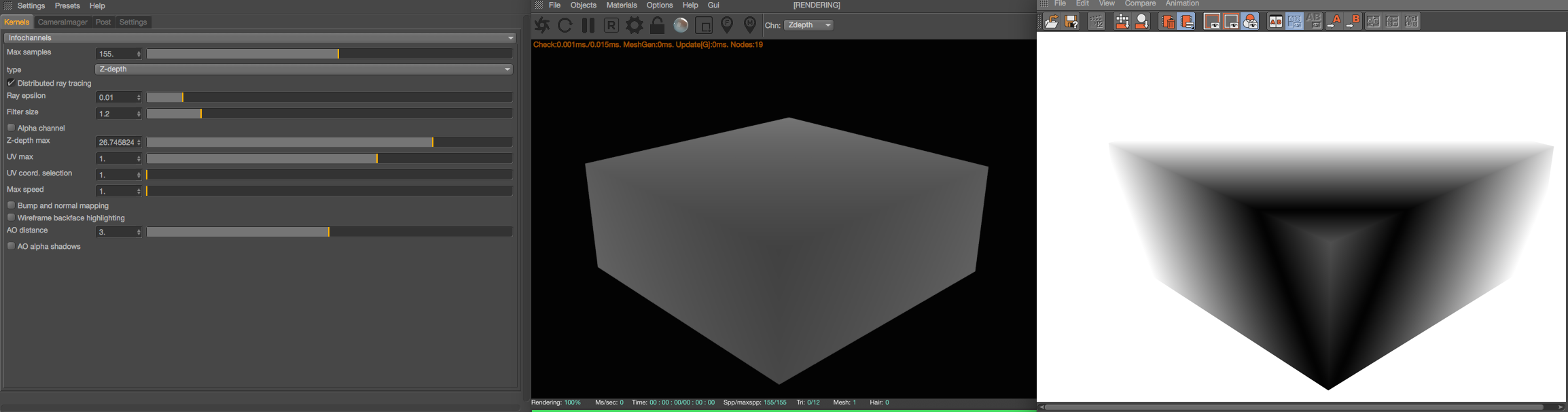Screen dimensions: 1568x412
Task: Open Picture Viewer Compare menu
Action: pyautogui.click(x=1140, y=4)
